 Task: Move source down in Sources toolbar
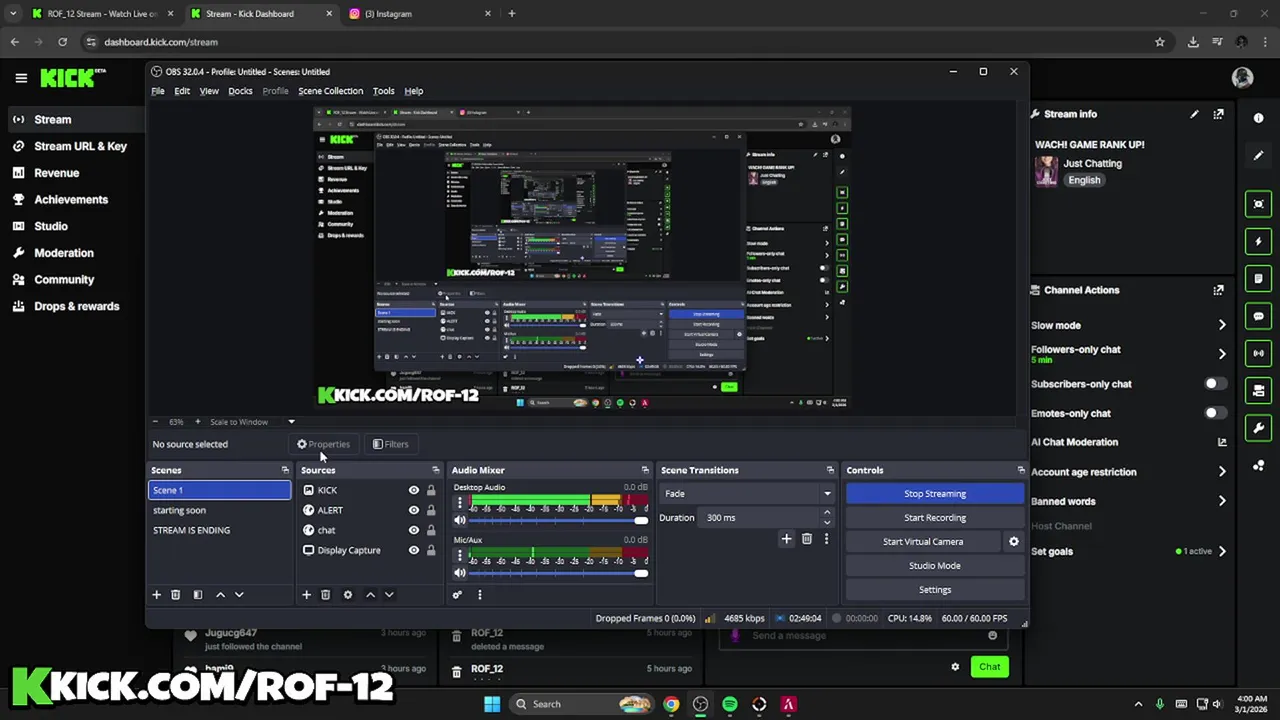(x=389, y=595)
